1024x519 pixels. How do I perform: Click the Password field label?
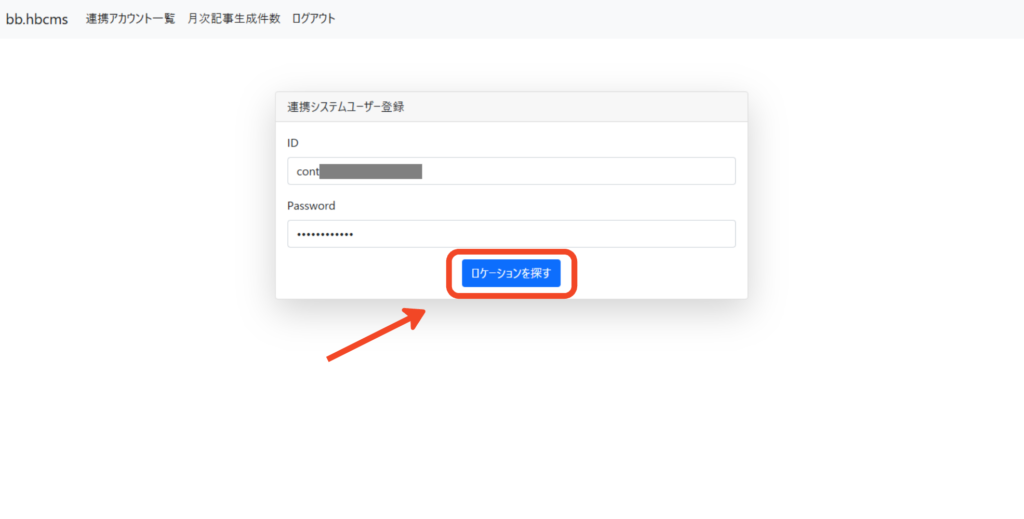click(x=311, y=206)
